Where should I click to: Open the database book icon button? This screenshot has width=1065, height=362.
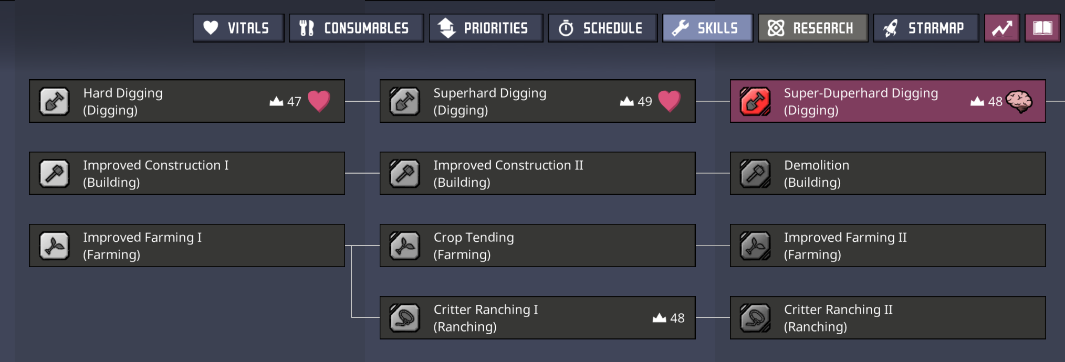[1043, 28]
